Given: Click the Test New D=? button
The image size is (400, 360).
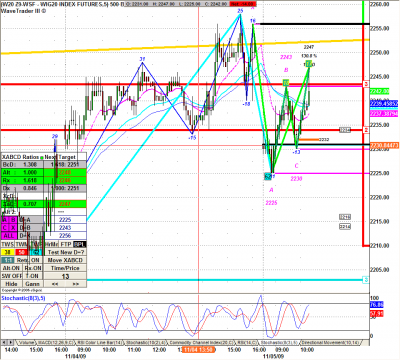Looking at the screenshot, I should pos(65,252).
